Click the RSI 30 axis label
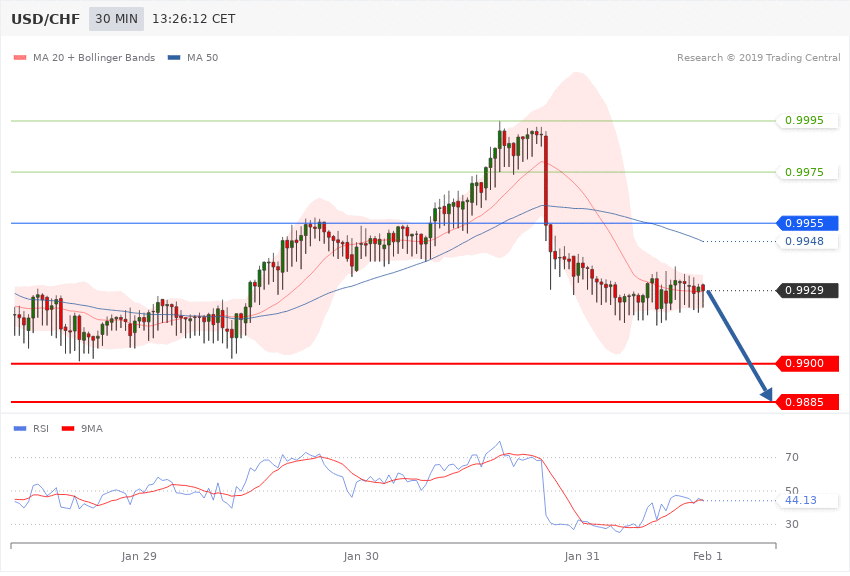 [792, 524]
